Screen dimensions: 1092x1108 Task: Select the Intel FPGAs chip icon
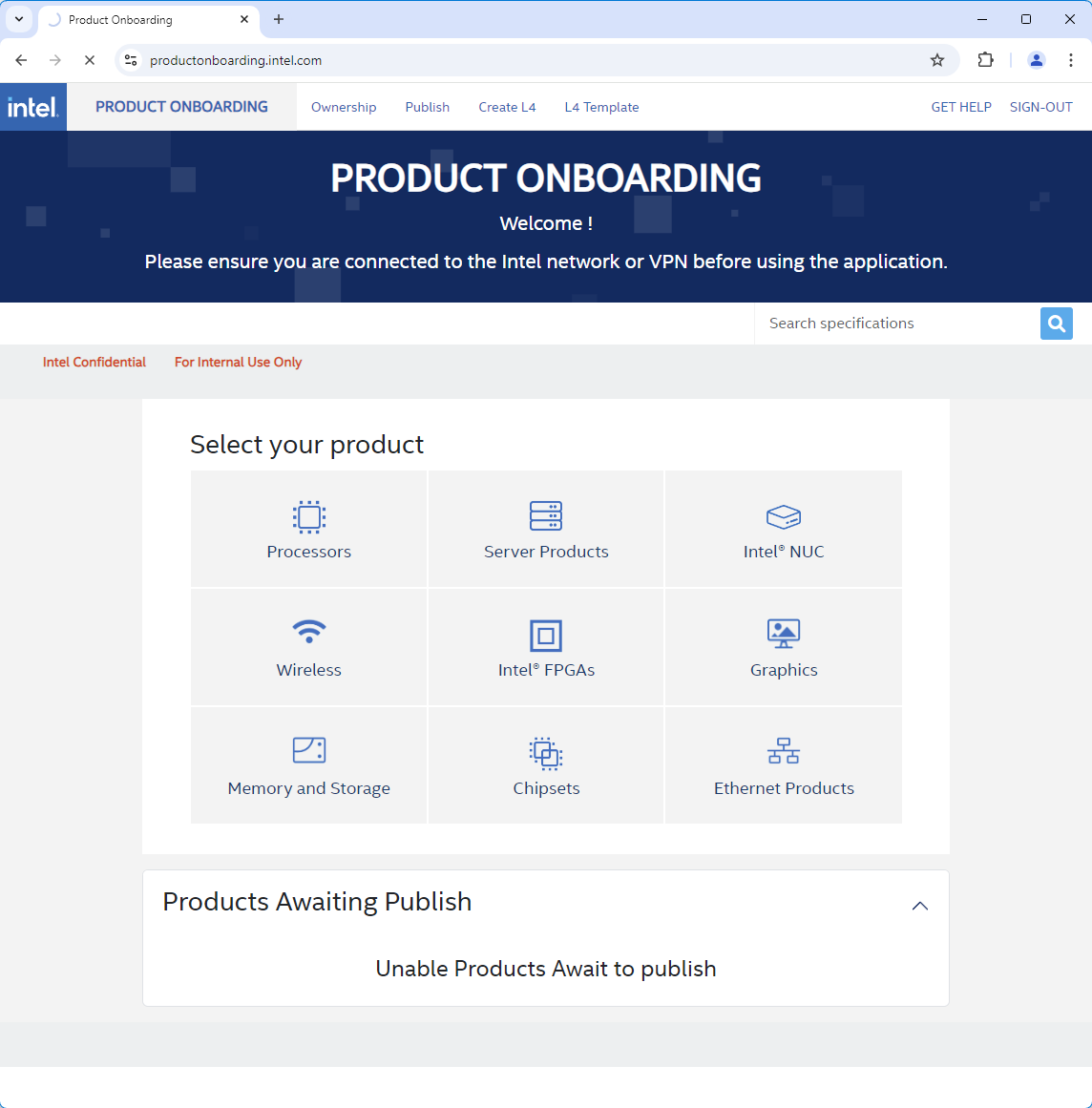pos(546,636)
